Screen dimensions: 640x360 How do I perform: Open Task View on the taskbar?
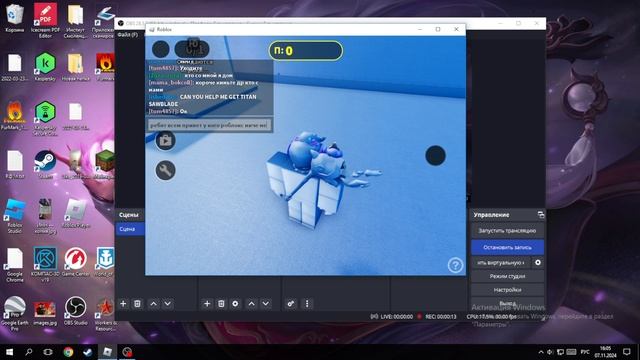click(48, 352)
